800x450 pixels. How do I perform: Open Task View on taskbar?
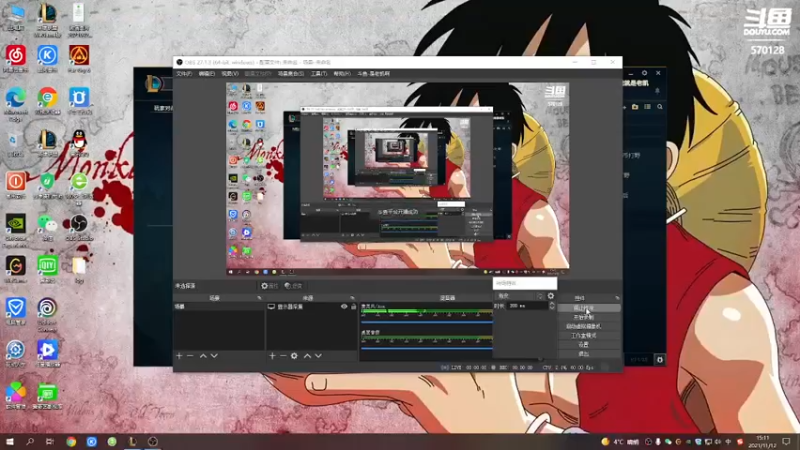point(50,441)
